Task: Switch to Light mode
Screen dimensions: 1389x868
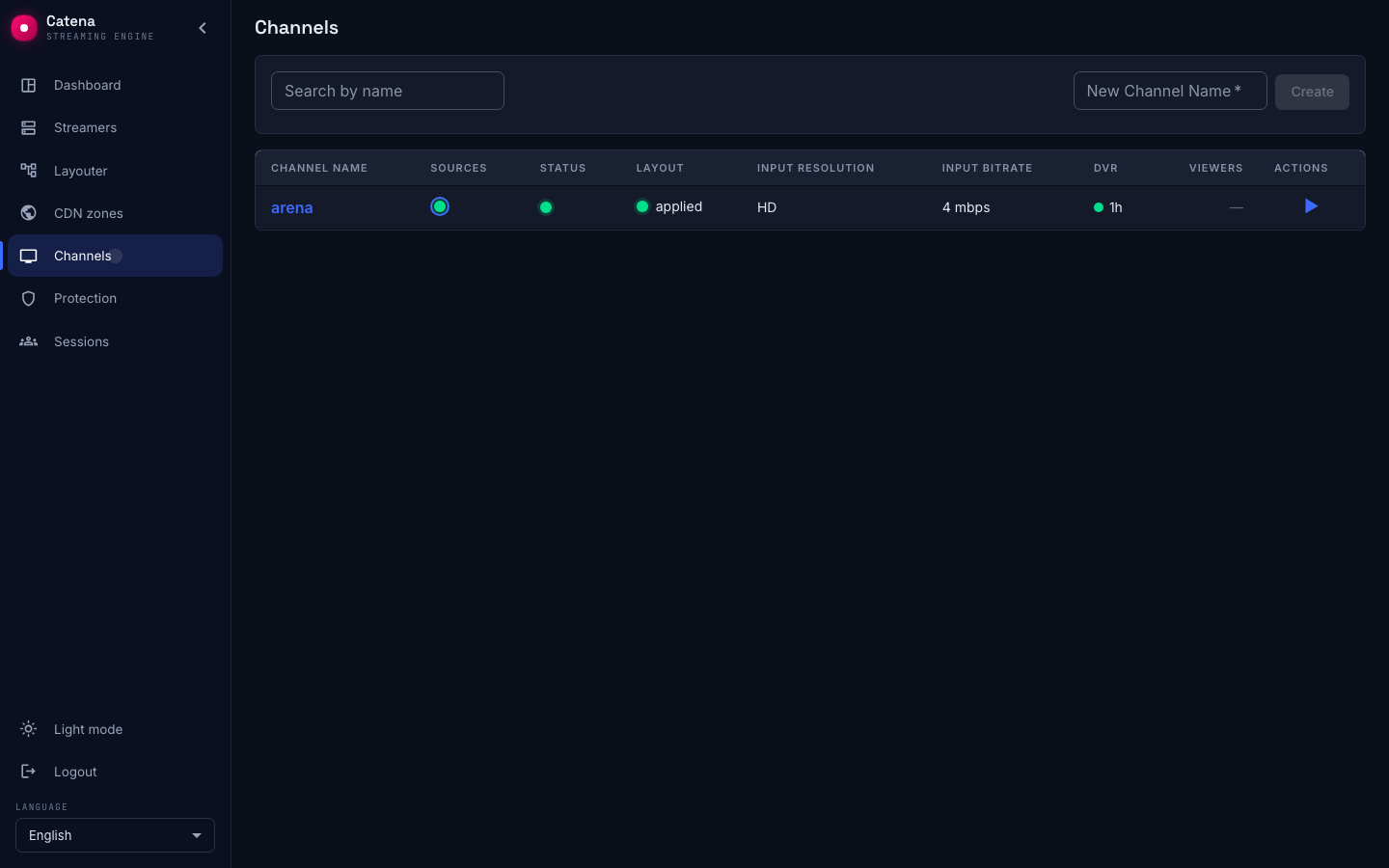Action: pyautogui.click(x=115, y=729)
